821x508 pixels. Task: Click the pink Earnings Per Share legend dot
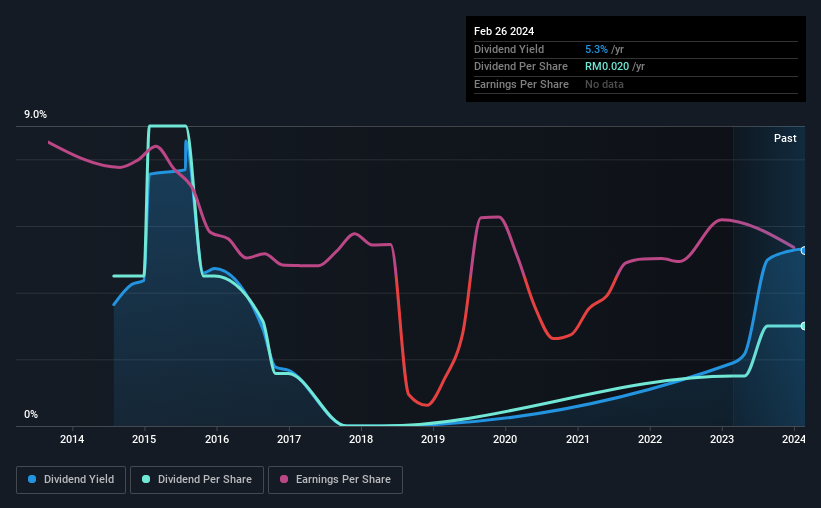[x=284, y=479]
